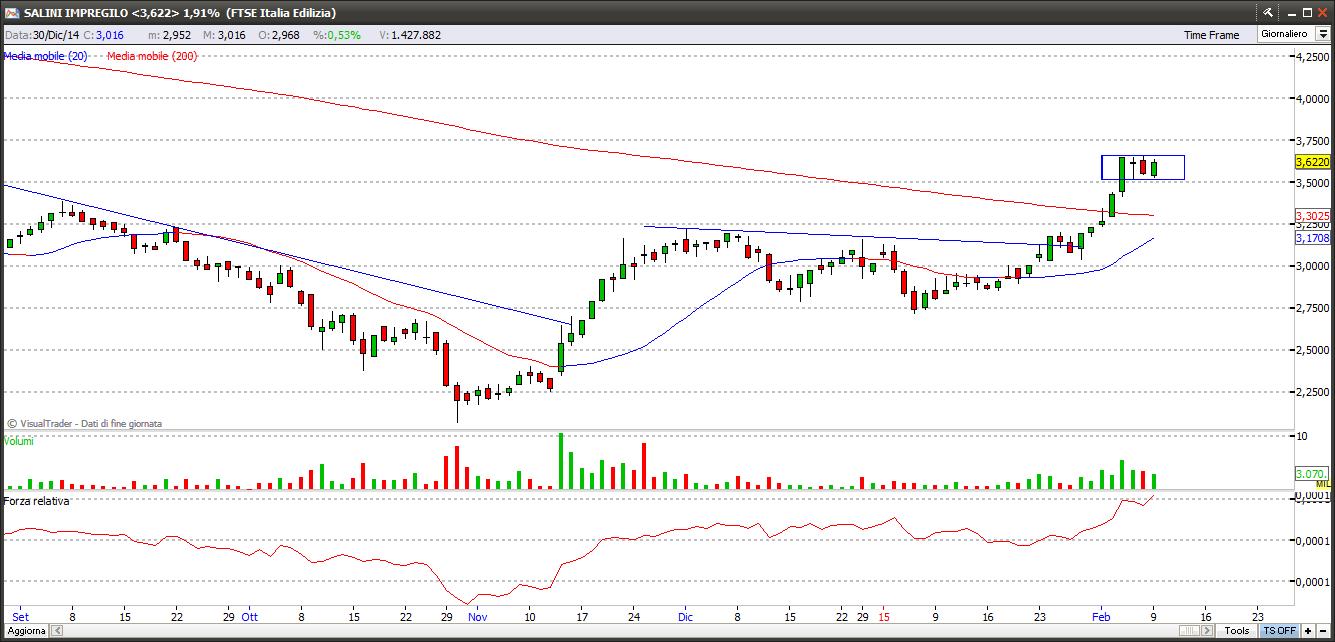Click the 3,6220 last price tag
Viewport: 1335px width, 642px height.
1312,161
